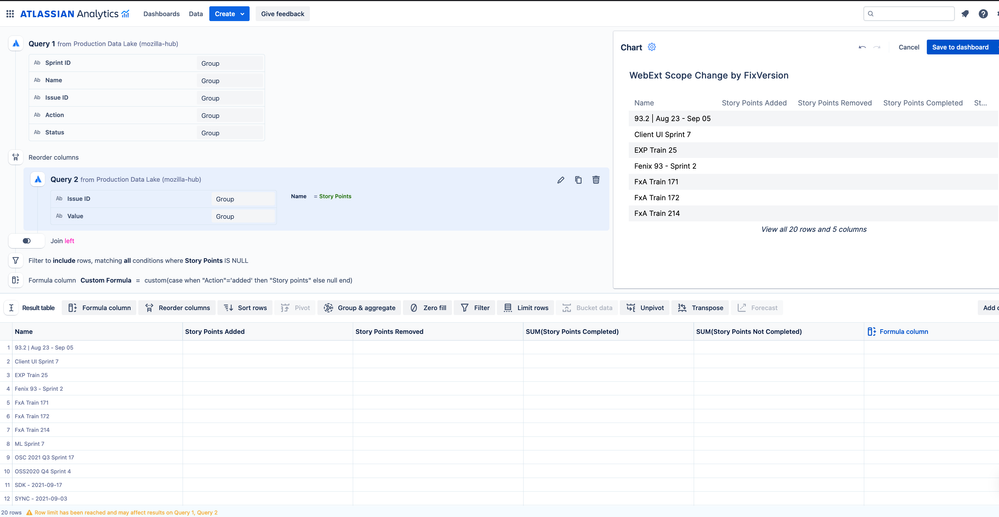Open the Query 1 Name row Group dropdown

[x=230, y=80]
